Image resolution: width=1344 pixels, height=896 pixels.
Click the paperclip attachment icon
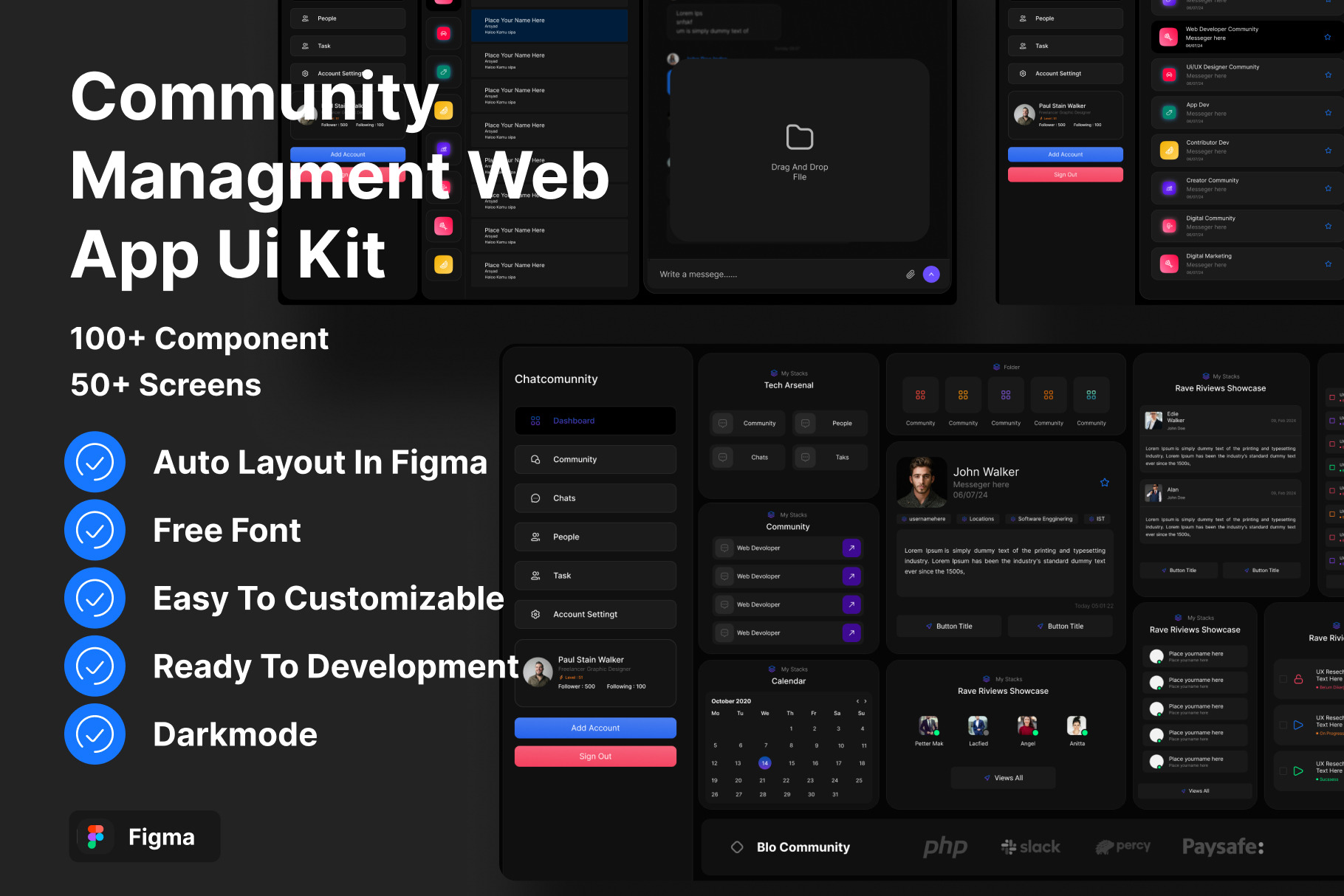[910, 275]
